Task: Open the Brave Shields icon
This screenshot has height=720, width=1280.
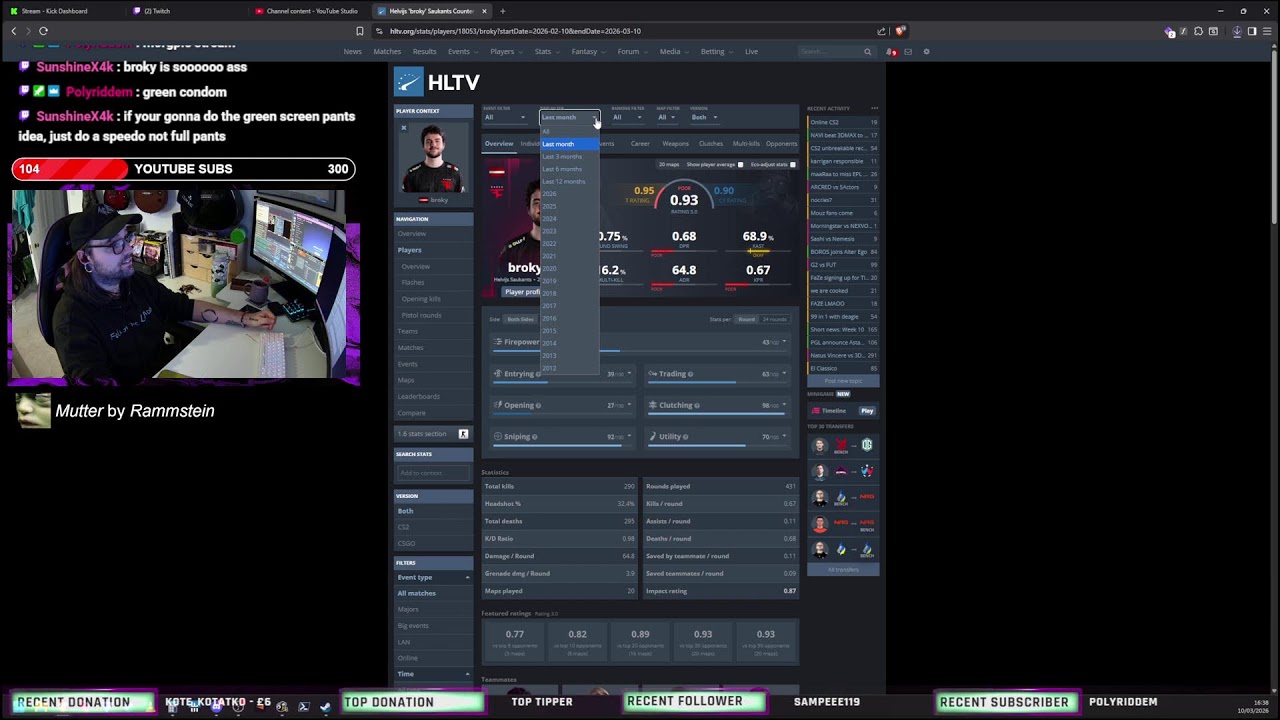Action: [900, 31]
